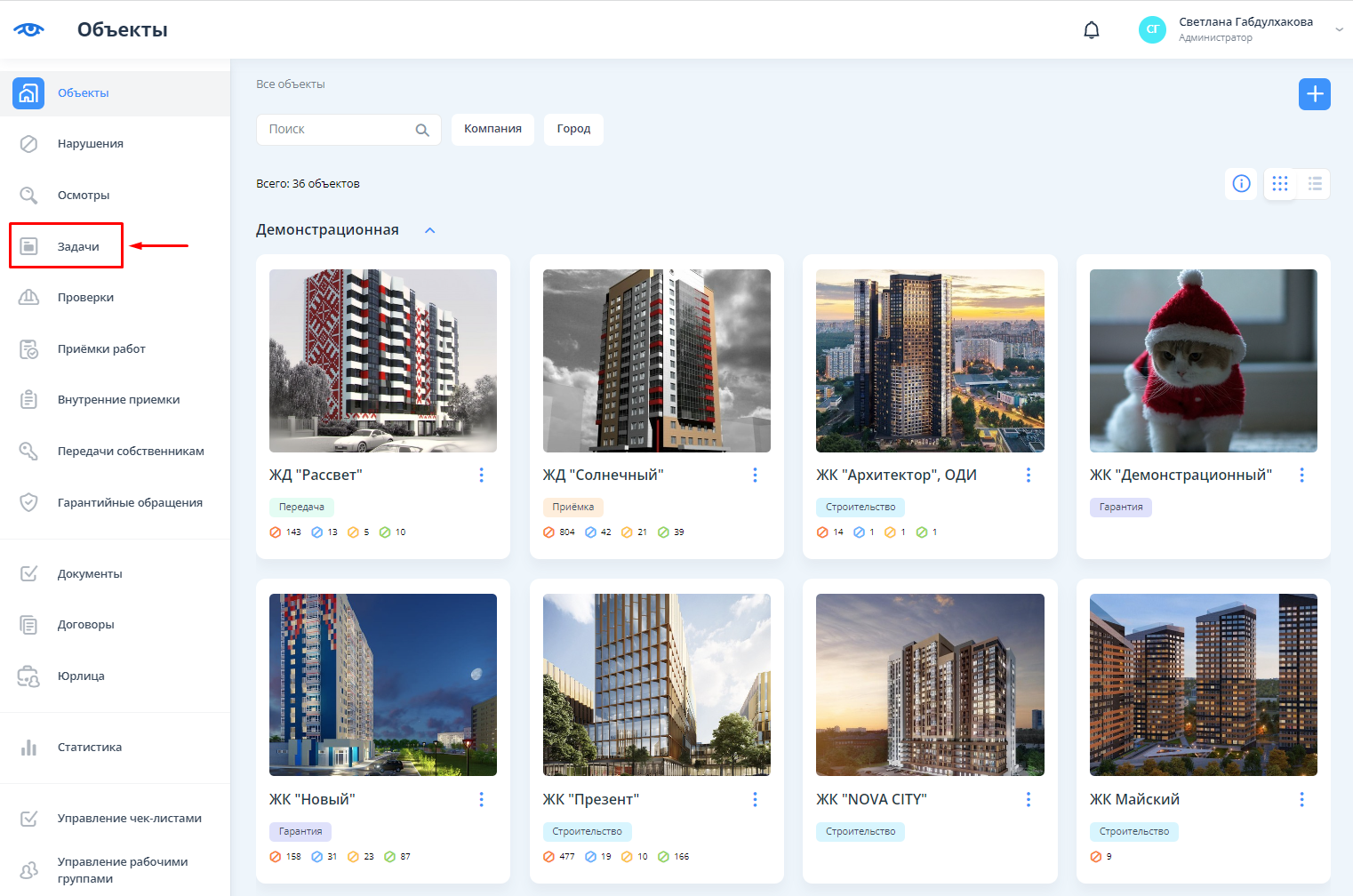
Task: Open ЖК "Архитектор", ОДИ thumbnail image
Action: 930,361
